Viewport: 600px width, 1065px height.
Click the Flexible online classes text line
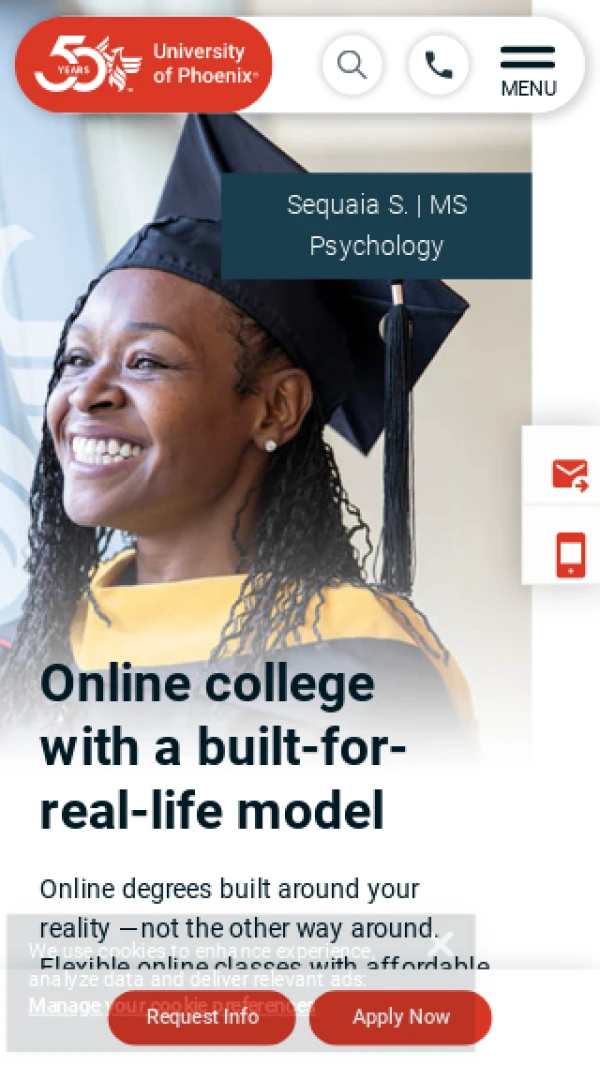tap(265, 966)
